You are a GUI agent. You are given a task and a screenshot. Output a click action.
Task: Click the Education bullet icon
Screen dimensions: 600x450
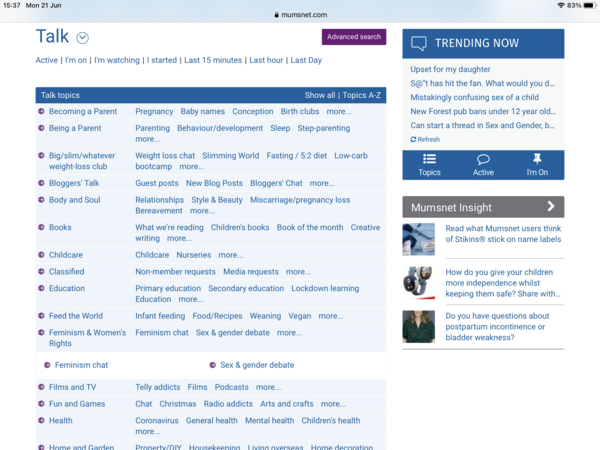tap(41, 288)
